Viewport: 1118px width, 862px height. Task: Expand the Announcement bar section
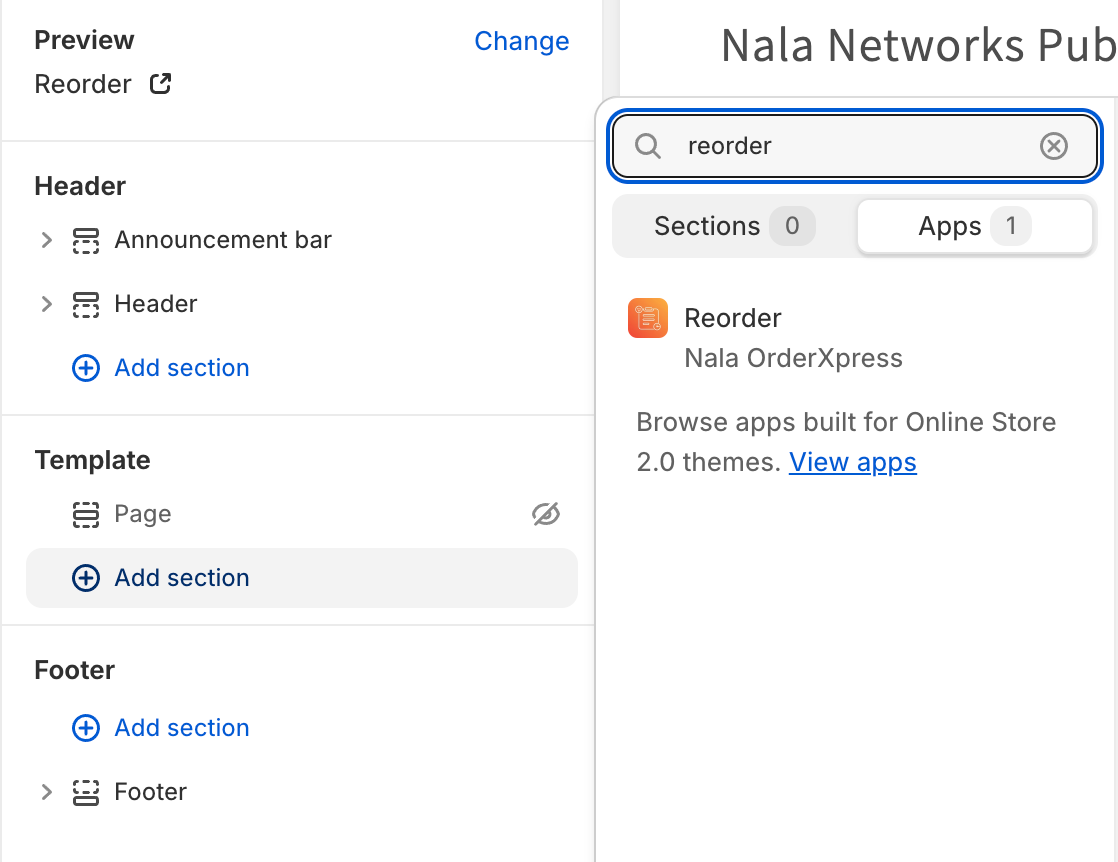[46, 240]
